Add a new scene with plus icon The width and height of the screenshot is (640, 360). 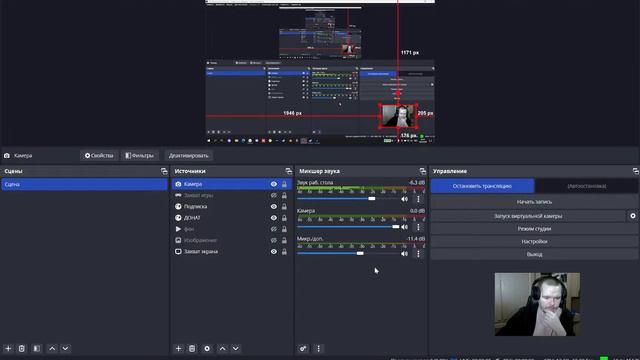8,349
